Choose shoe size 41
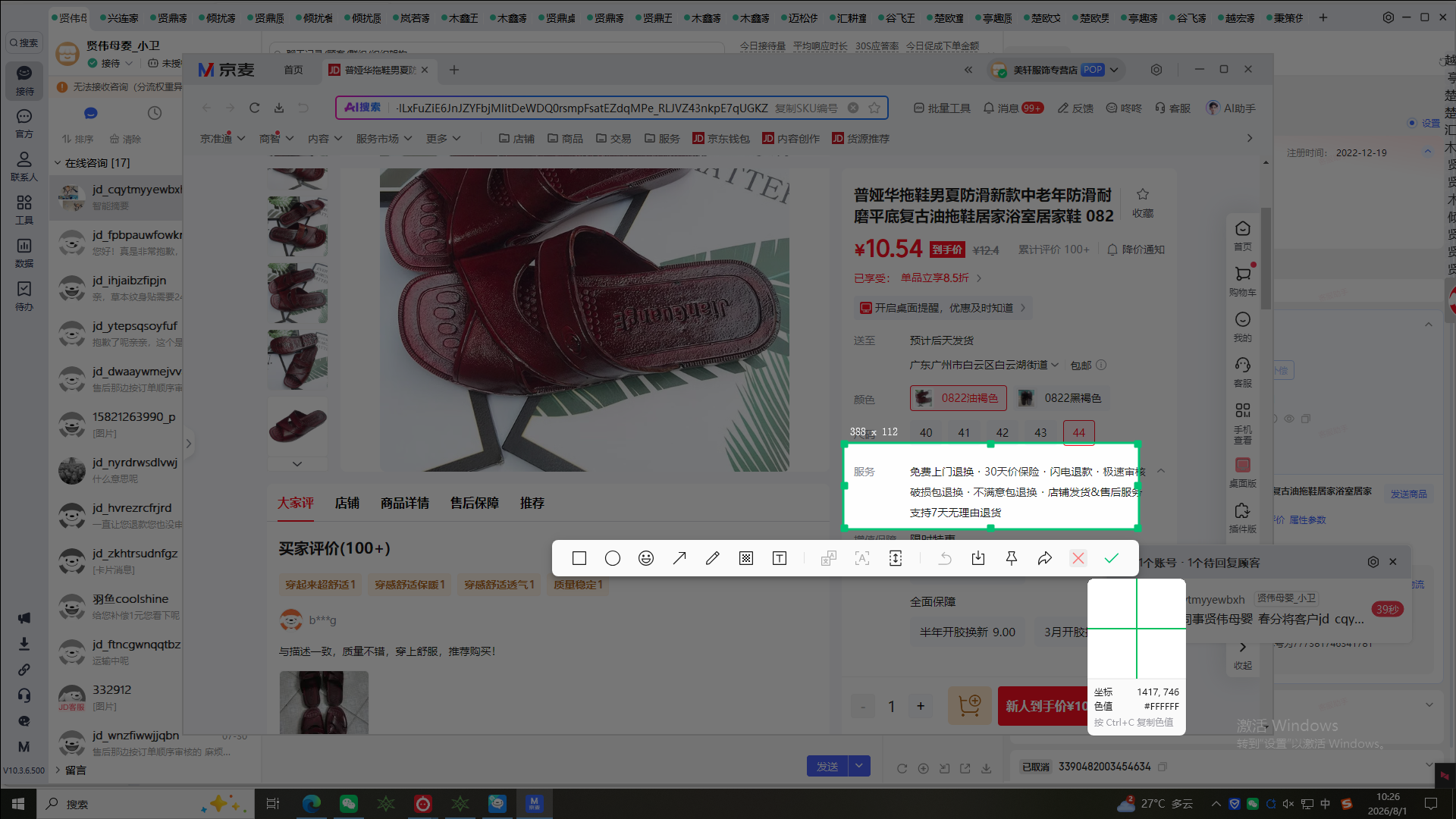This screenshot has width=1456, height=819. coord(964,432)
